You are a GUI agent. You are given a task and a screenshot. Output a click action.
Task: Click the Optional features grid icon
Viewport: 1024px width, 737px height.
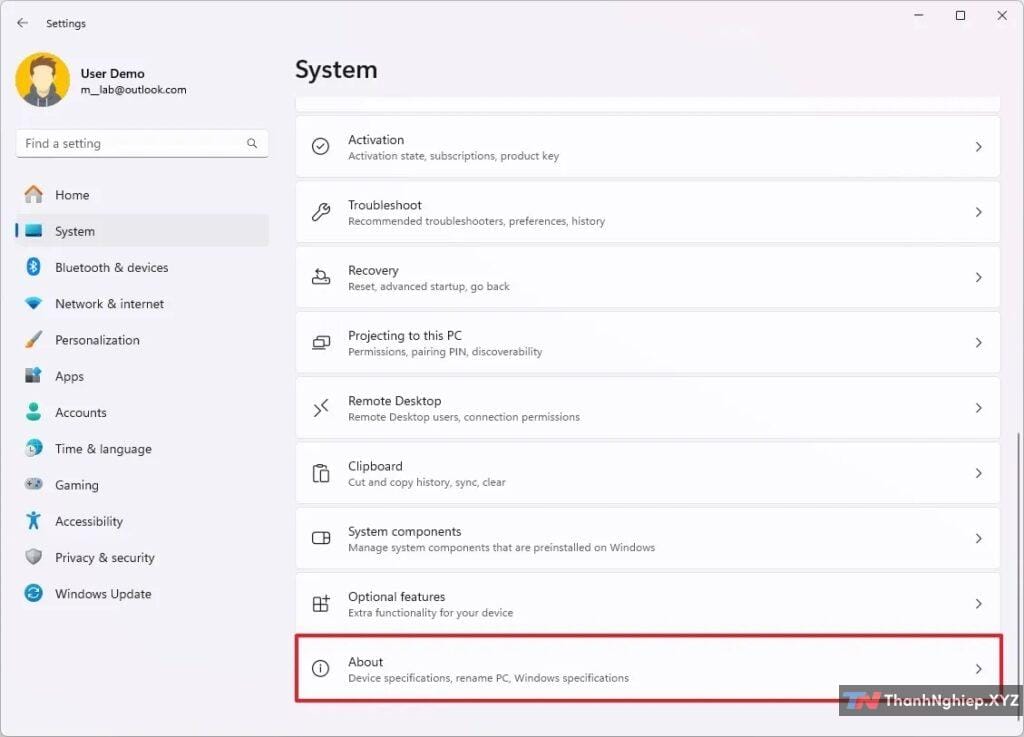click(x=320, y=604)
